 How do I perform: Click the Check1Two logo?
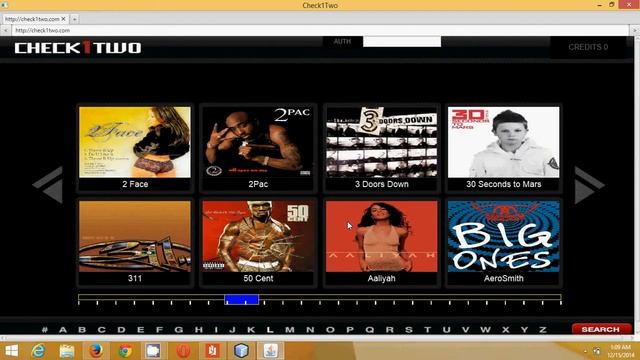[78, 48]
